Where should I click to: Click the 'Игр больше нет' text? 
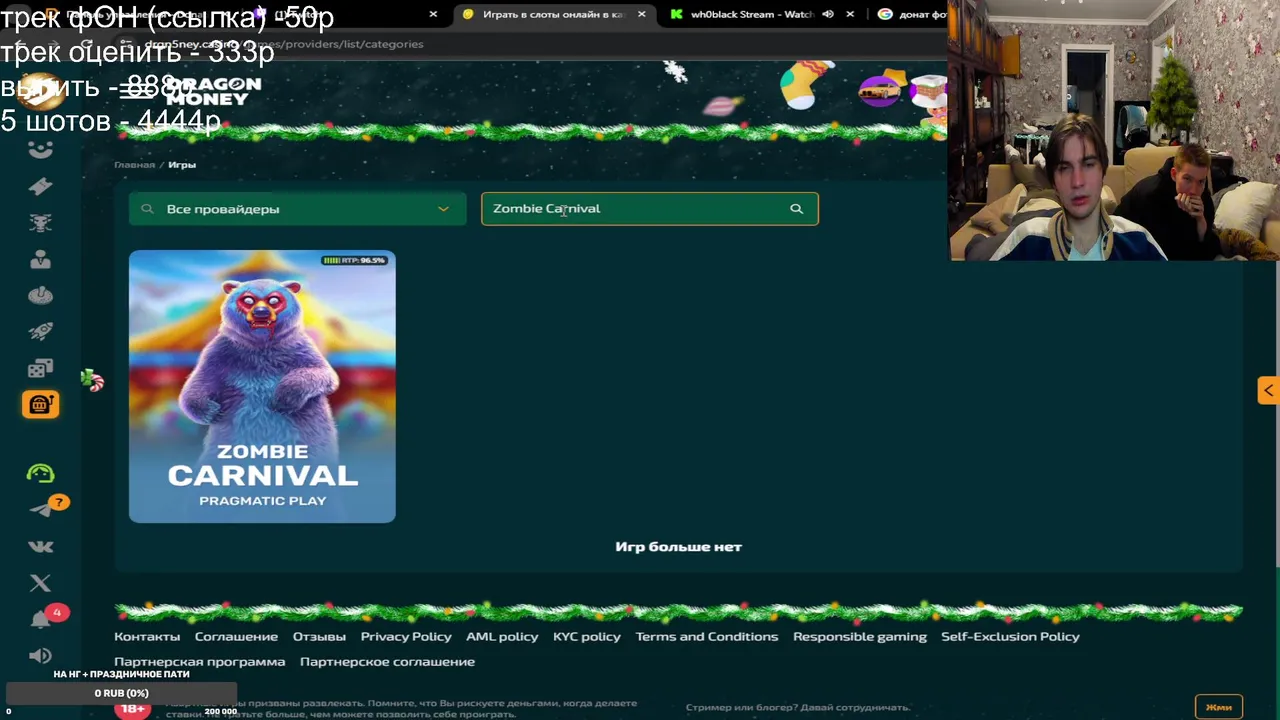[x=678, y=547]
